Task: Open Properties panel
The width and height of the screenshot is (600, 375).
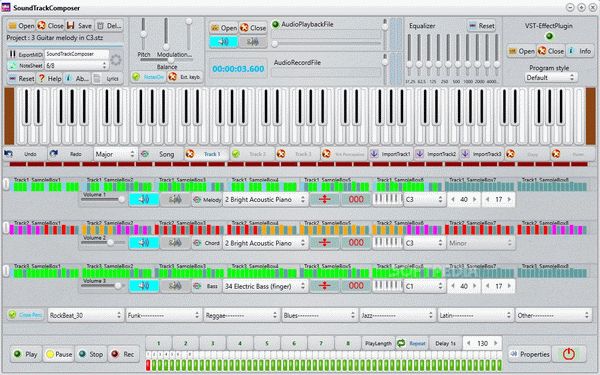Action: point(530,354)
